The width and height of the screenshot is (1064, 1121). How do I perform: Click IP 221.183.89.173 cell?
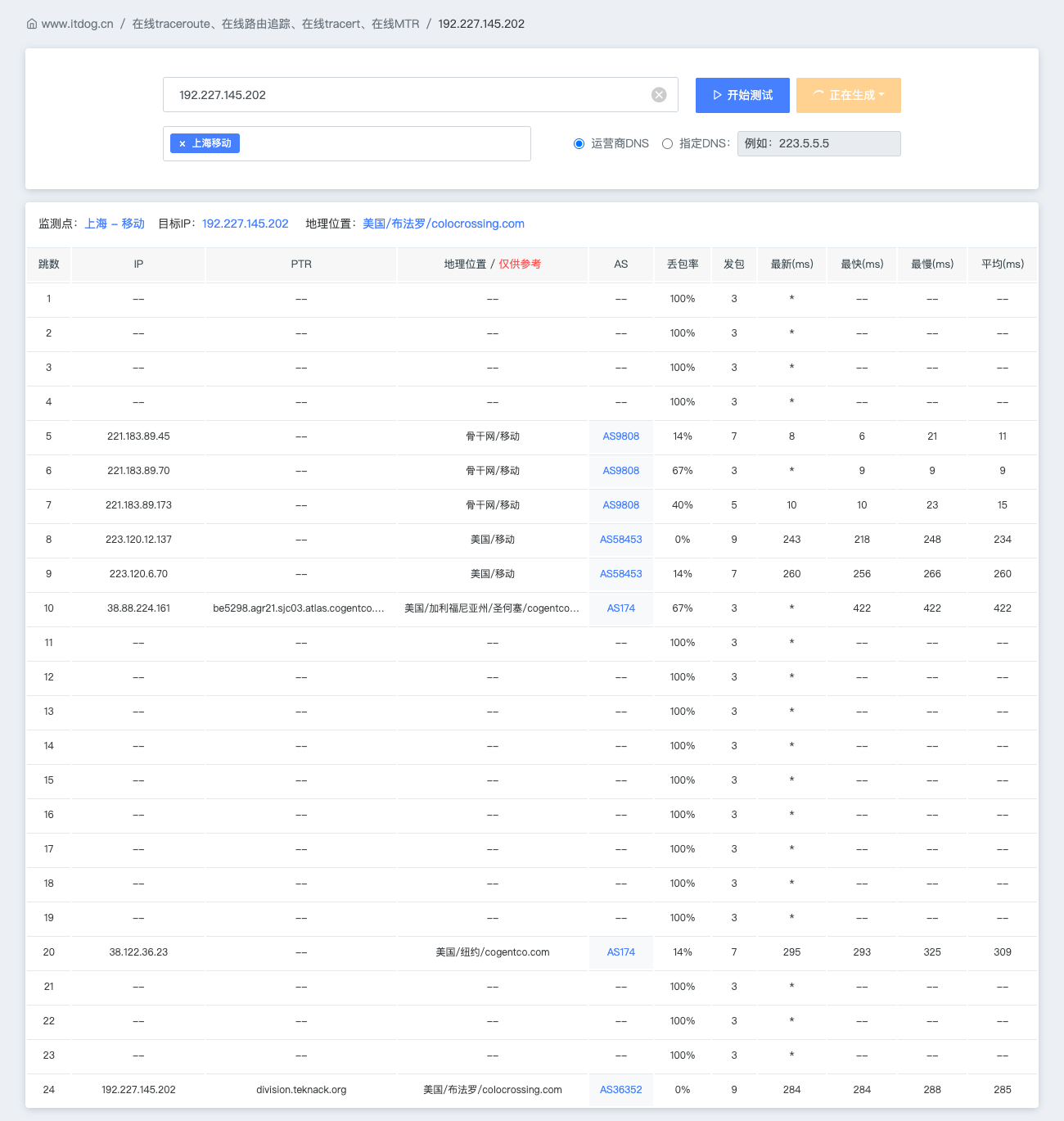(x=138, y=505)
